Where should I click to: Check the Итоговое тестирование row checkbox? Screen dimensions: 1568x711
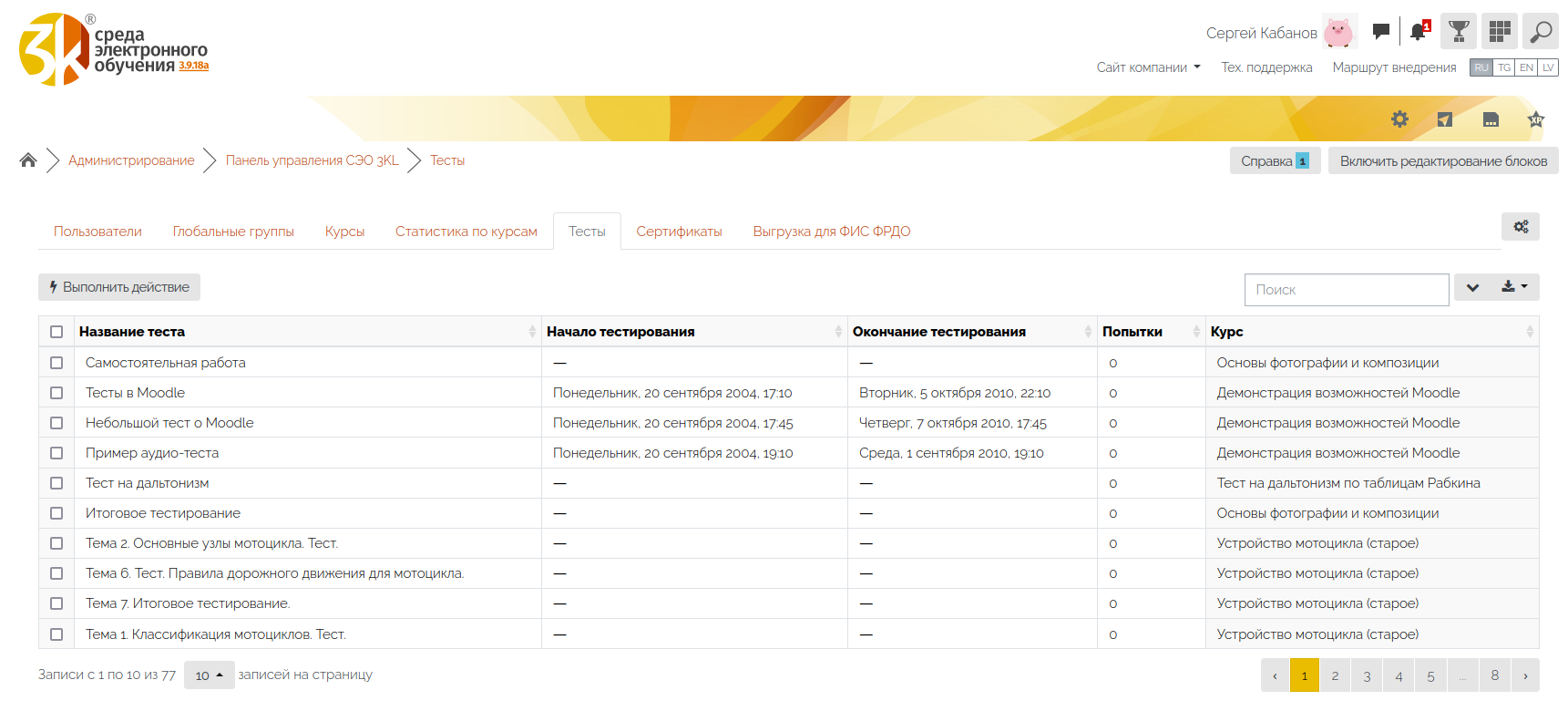click(56, 513)
